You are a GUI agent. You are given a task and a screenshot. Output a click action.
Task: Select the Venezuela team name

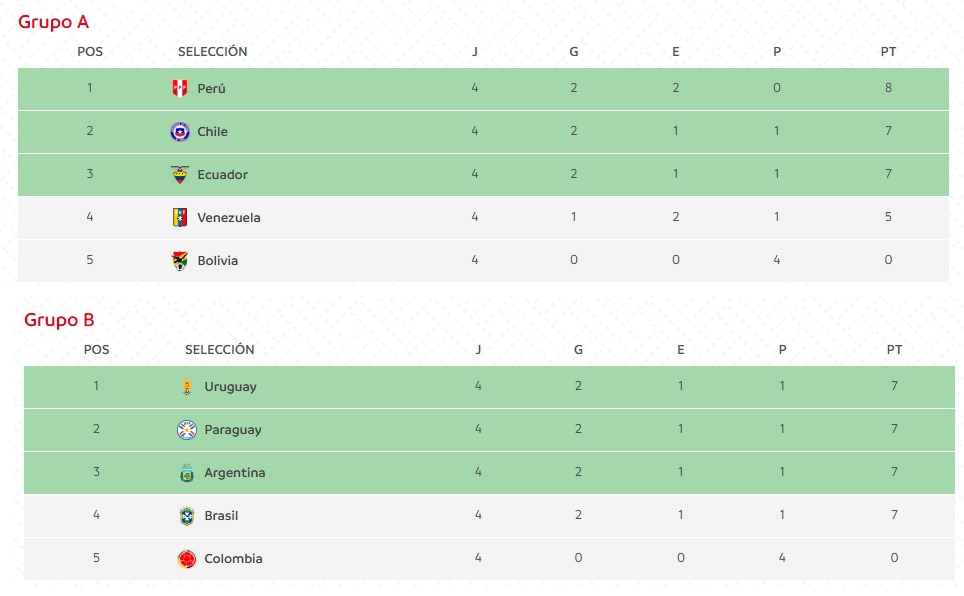229,217
